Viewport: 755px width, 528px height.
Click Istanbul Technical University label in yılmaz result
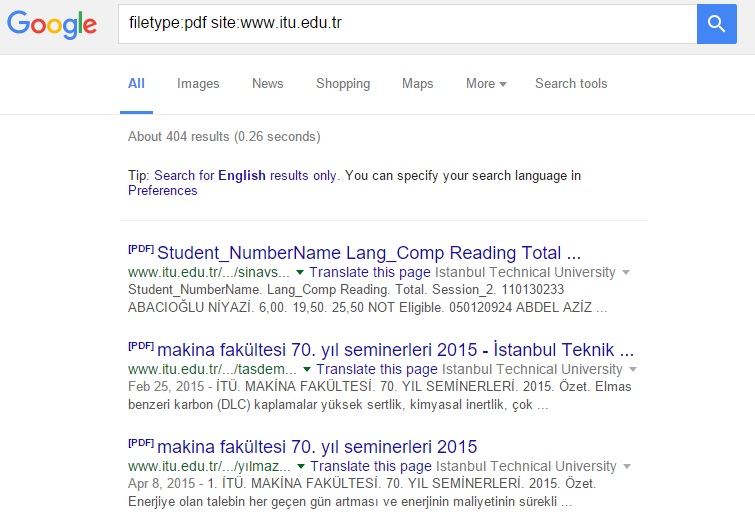tap(526, 466)
